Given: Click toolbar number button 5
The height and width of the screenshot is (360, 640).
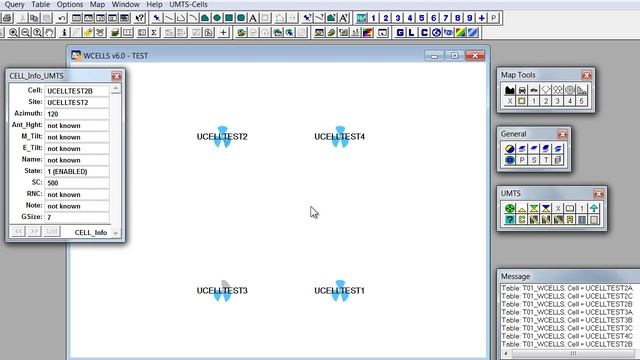Looking at the screenshot, I should coord(422,18).
